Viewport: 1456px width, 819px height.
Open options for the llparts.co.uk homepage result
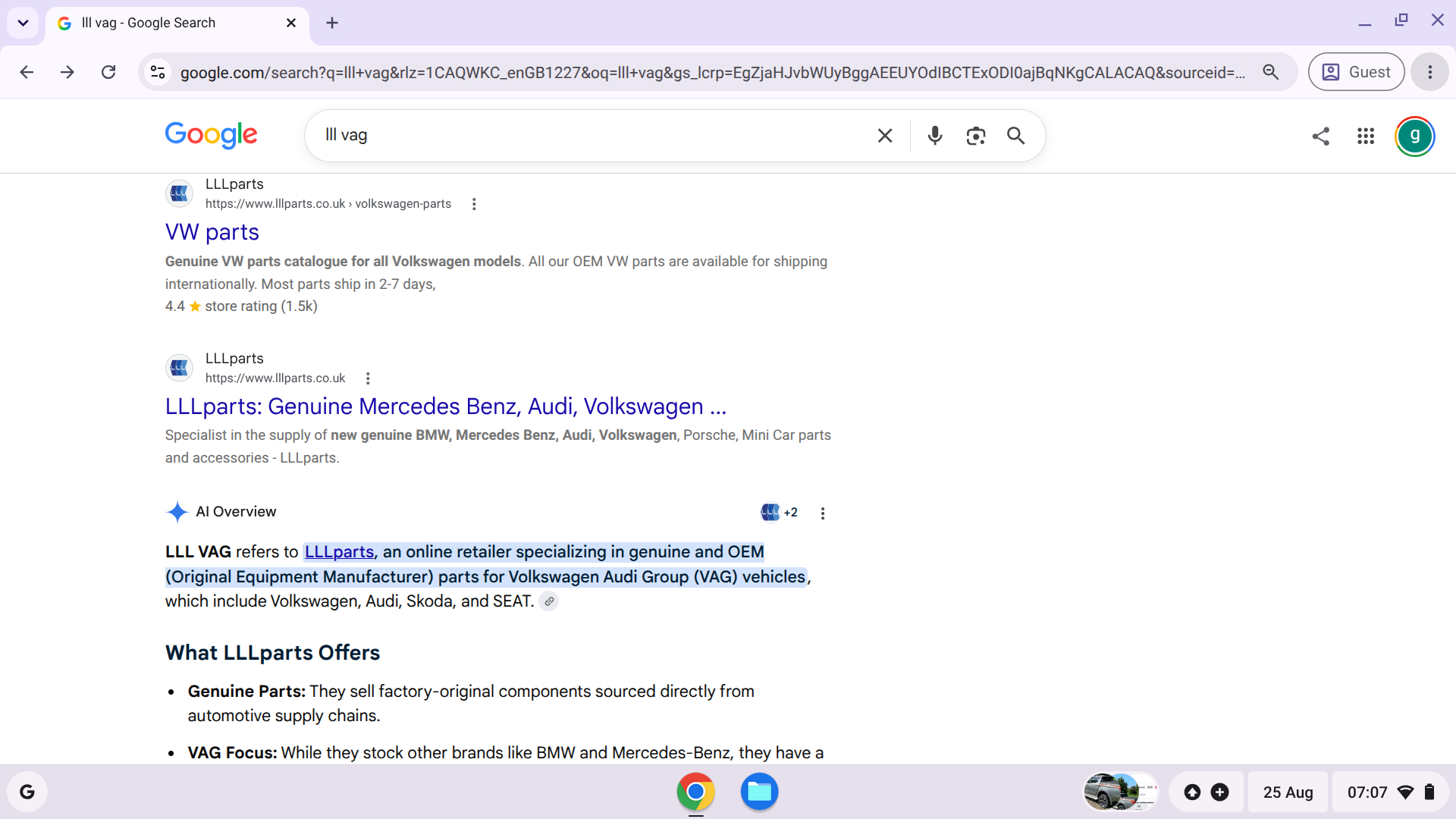coord(368,378)
